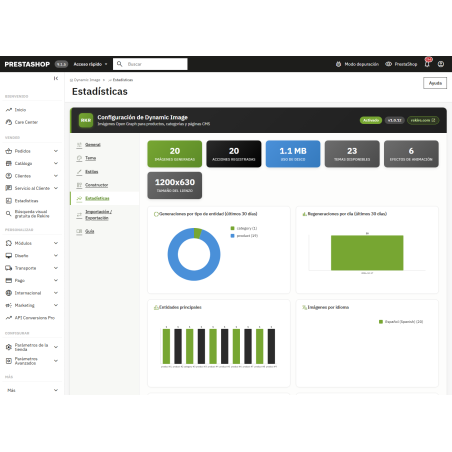Click the Diseño monitor icon
This screenshot has height=452, width=452.
click(9, 256)
